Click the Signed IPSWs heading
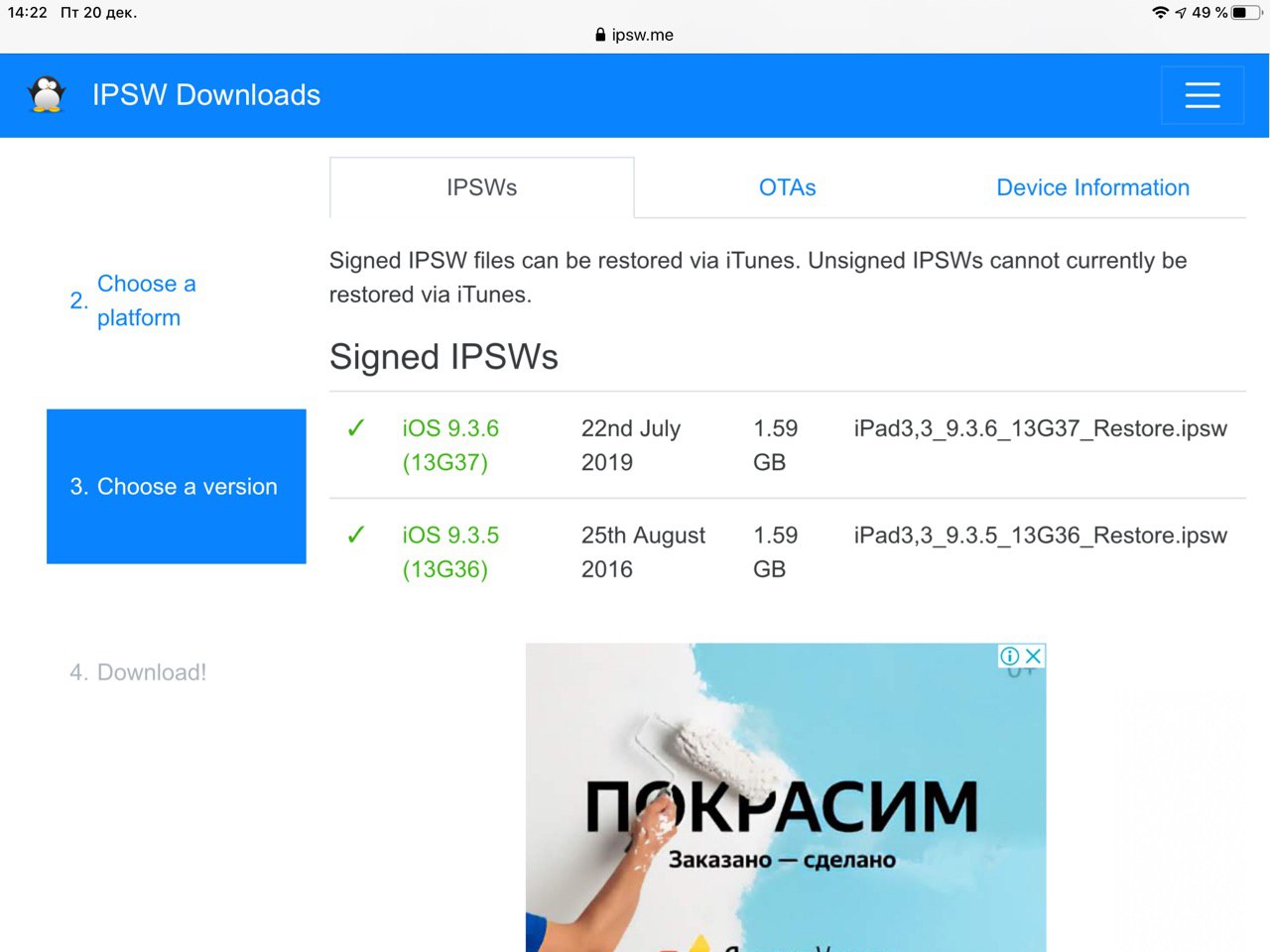 coord(444,357)
